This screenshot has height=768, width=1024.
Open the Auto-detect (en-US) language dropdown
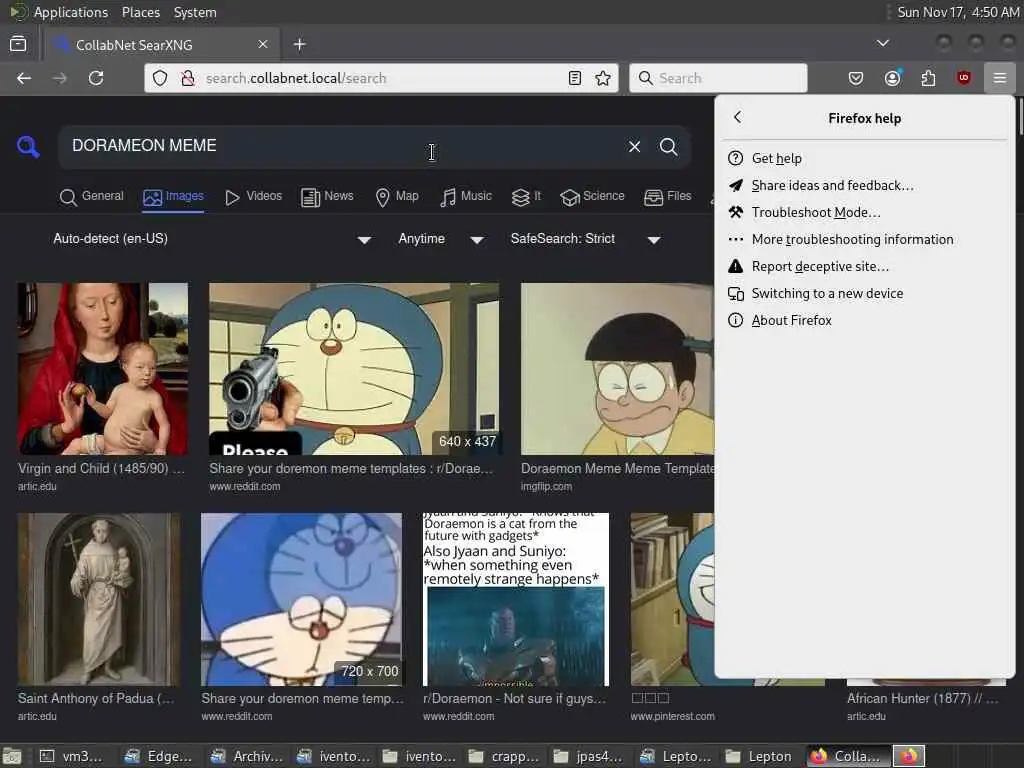pyautogui.click(x=212, y=239)
